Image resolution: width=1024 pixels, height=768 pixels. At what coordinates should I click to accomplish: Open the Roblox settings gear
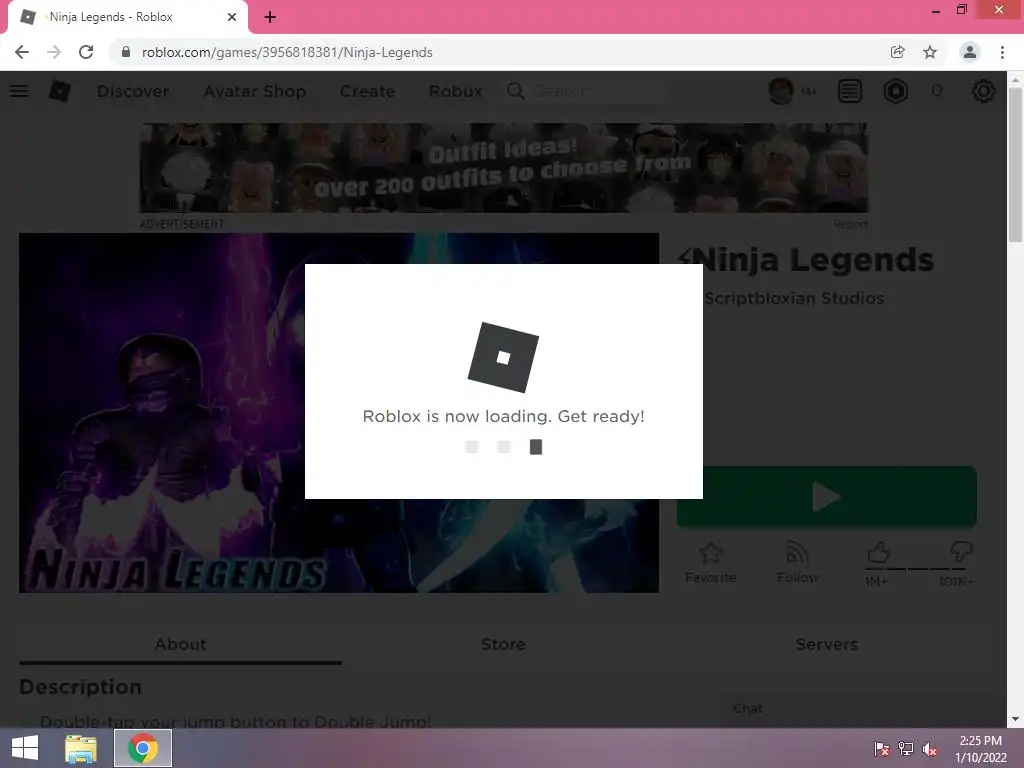click(x=984, y=91)
